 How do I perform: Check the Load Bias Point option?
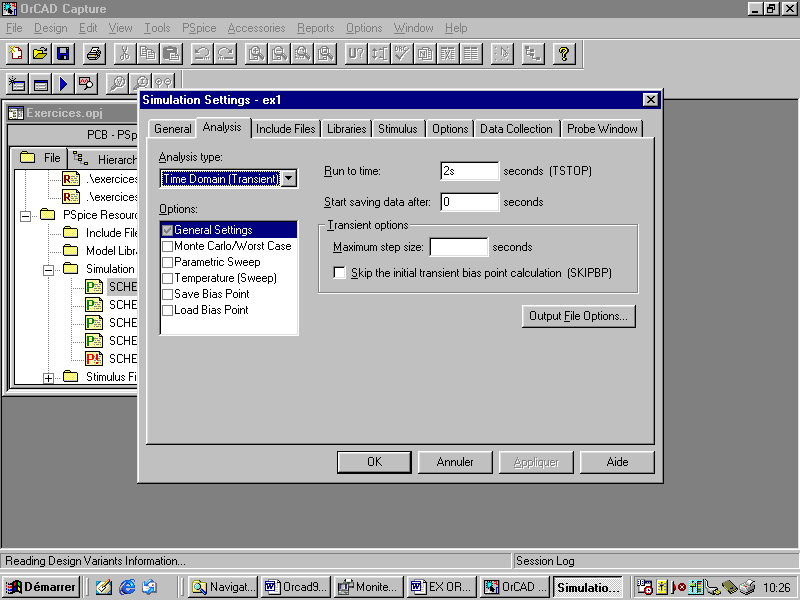(x=167, y=310)
